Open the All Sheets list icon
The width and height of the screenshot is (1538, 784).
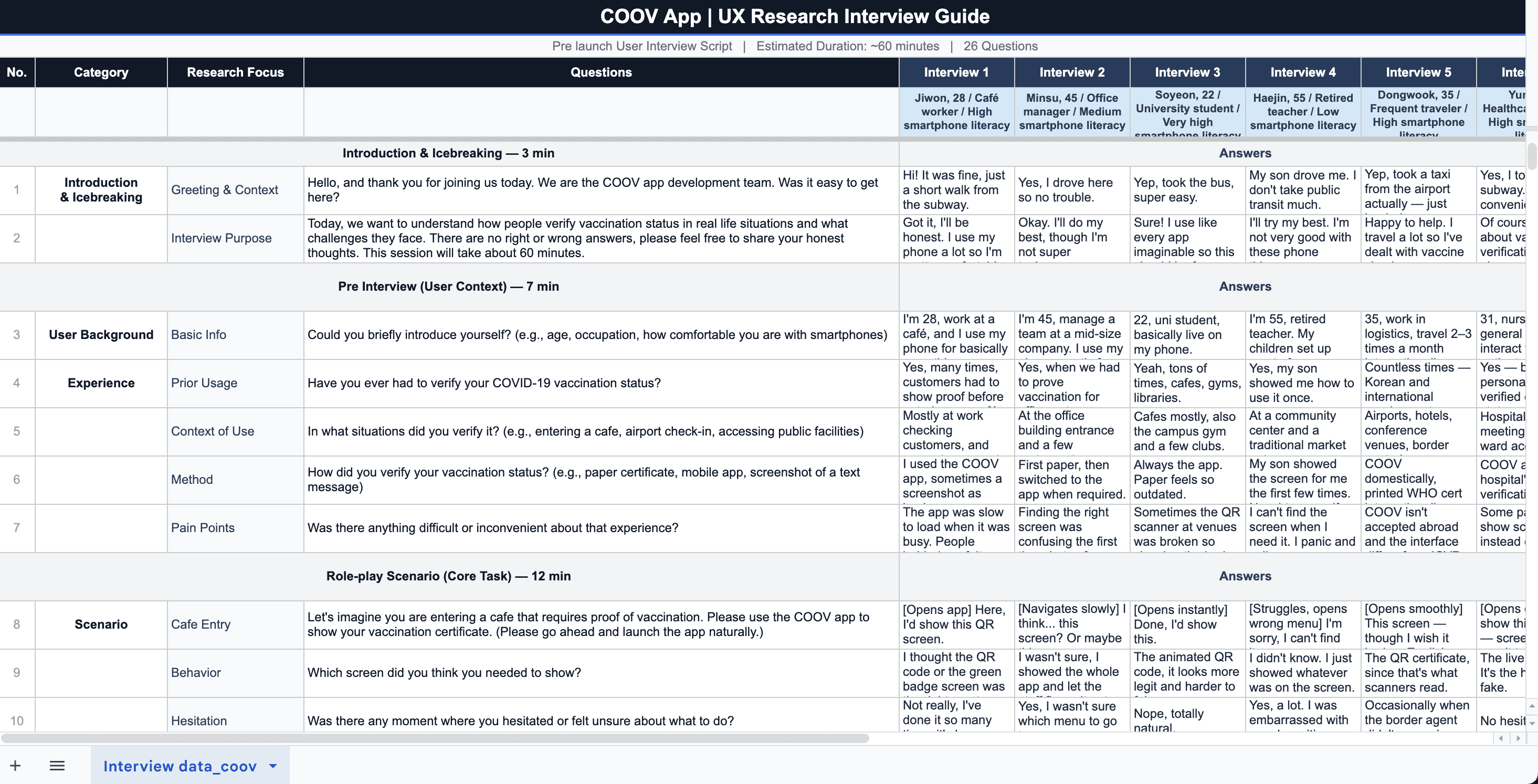(x=57, y=766)
